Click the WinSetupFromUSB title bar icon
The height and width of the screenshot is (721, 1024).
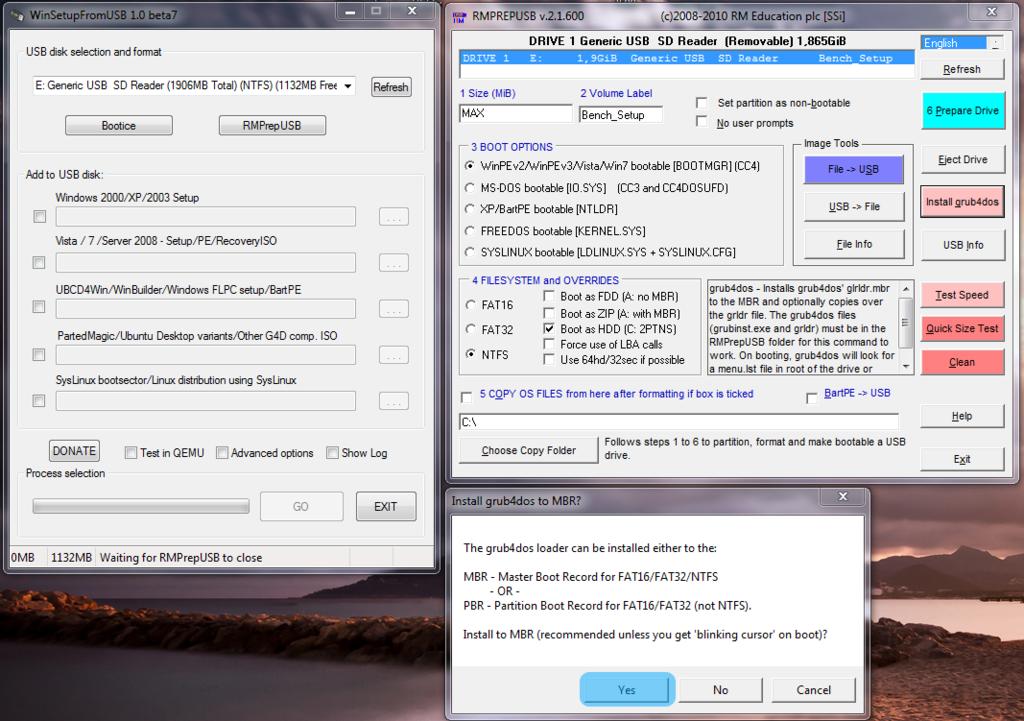(x=16, y=14)
